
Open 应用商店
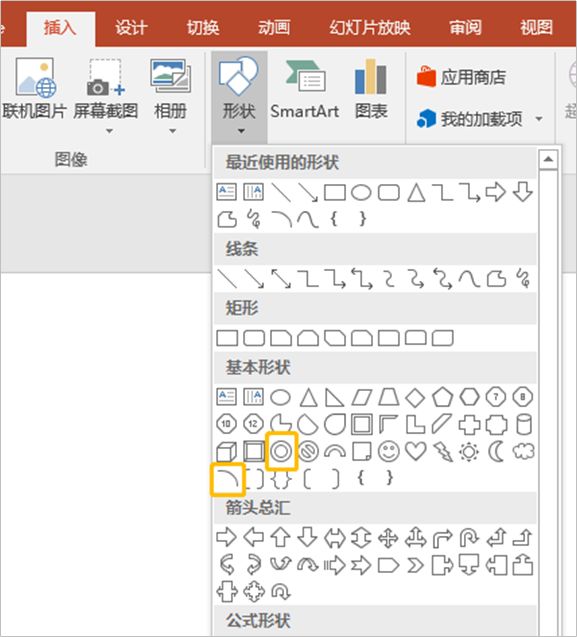click(x=462, y=77)
